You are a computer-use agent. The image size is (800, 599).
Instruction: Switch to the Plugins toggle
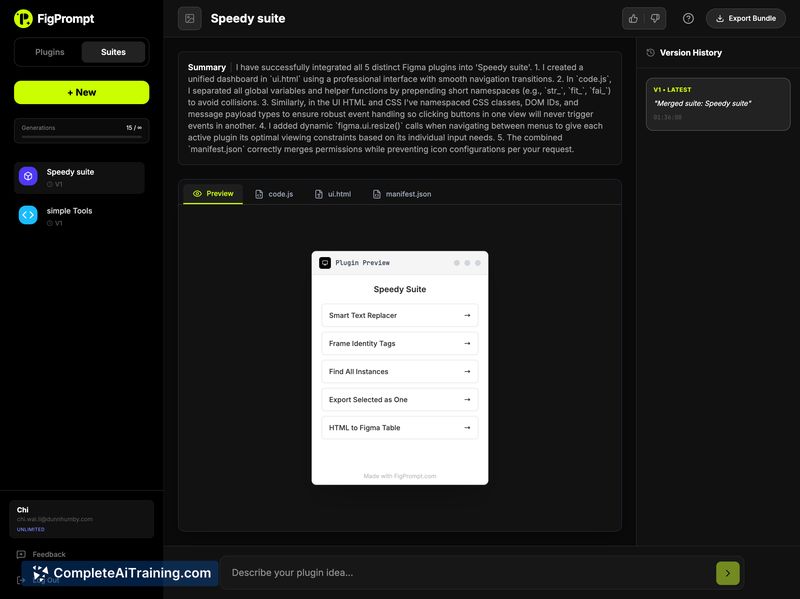coord(49,52)
